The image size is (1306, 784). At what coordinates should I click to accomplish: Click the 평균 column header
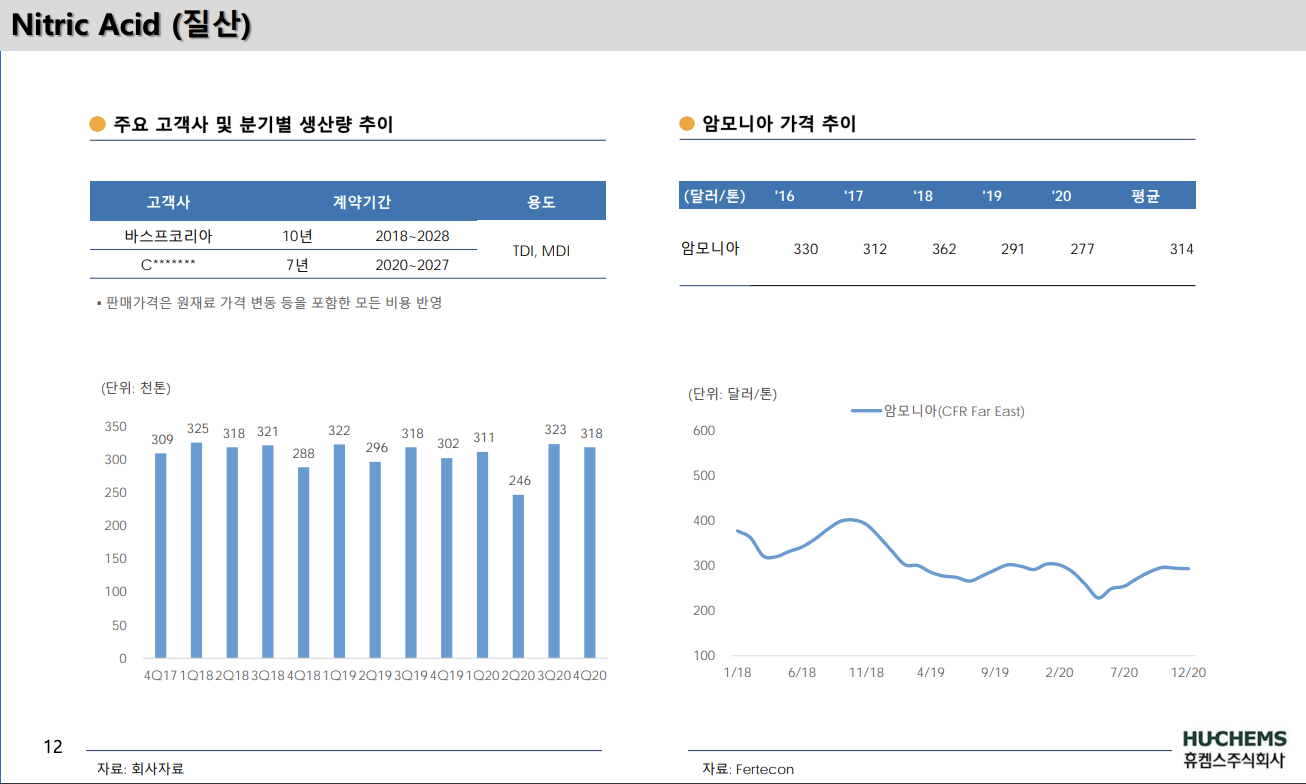[1145, 196]
